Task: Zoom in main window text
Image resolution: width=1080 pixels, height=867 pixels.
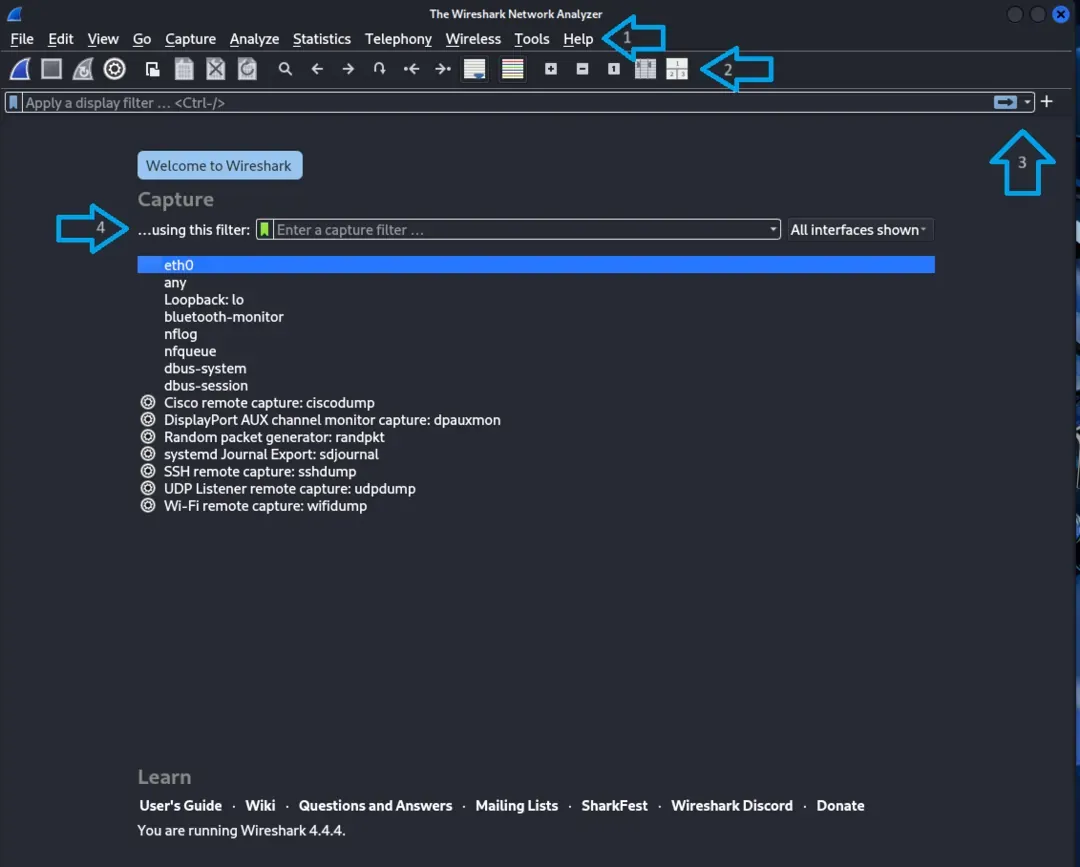Action: pos(550,69)
